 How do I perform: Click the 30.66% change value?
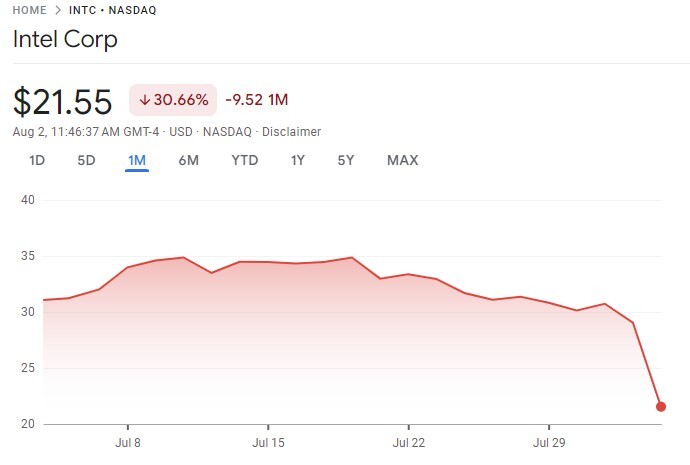click(180, 100)
